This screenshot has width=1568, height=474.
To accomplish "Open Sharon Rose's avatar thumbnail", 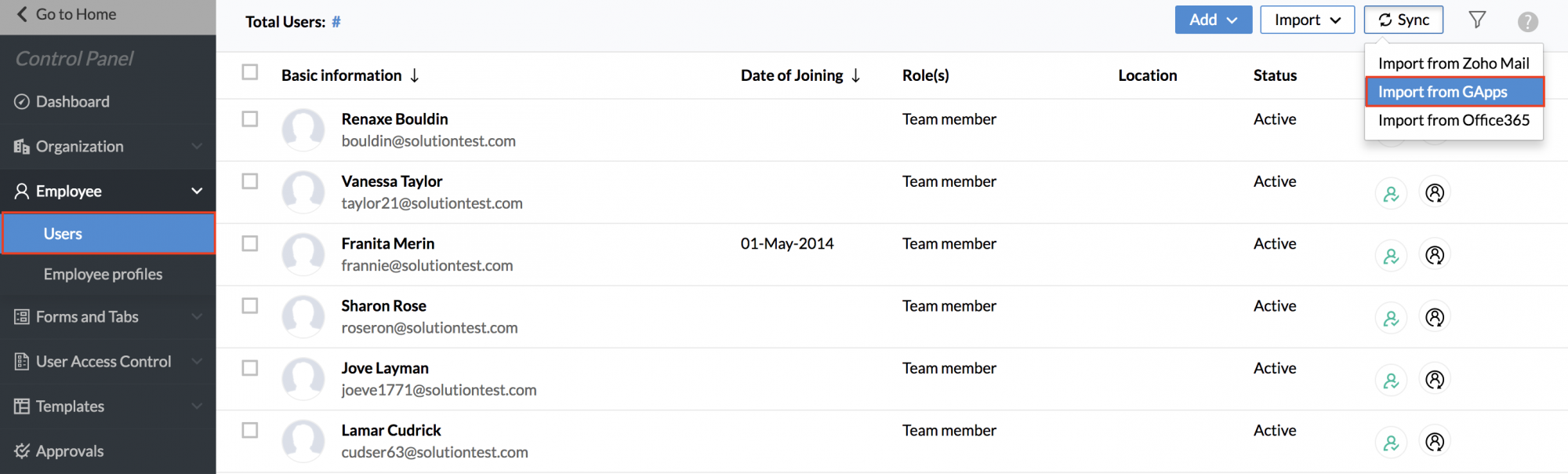I will tap(303, 317).
